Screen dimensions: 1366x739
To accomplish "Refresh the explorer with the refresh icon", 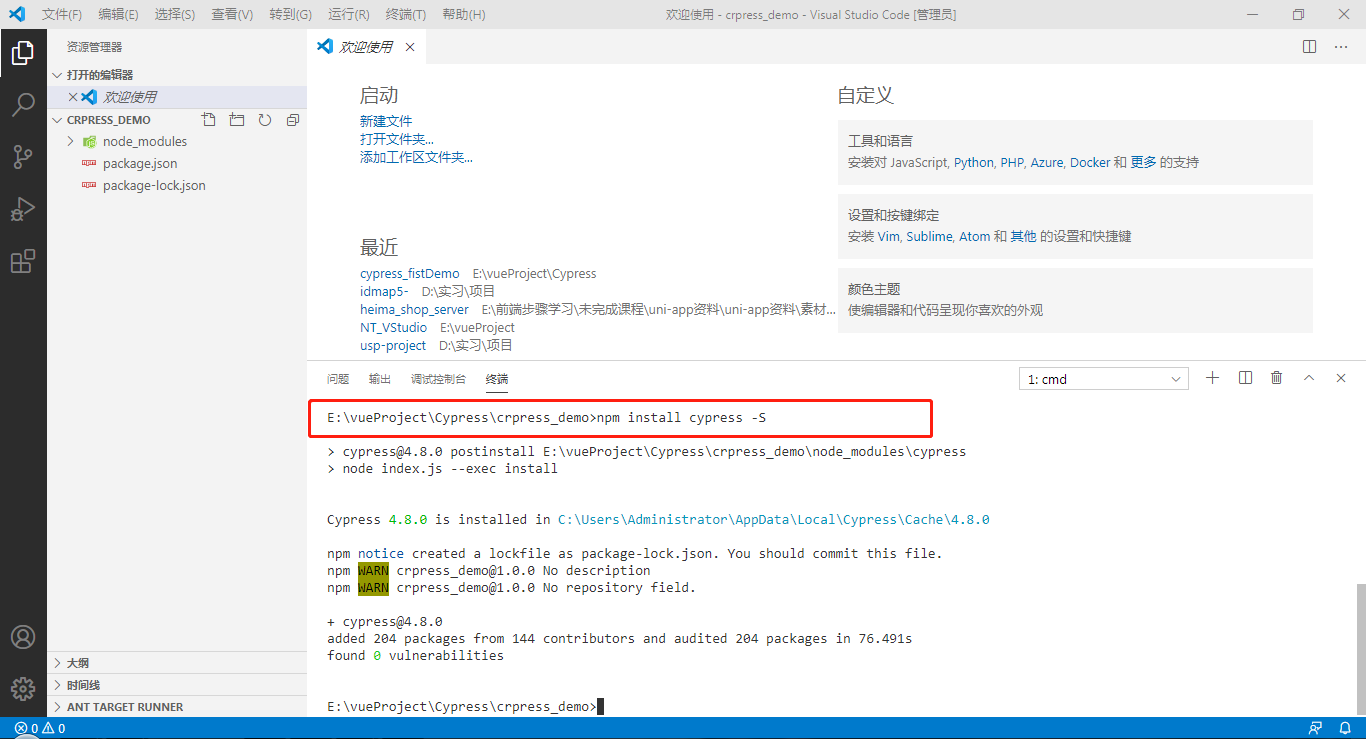I will point(265,120).
